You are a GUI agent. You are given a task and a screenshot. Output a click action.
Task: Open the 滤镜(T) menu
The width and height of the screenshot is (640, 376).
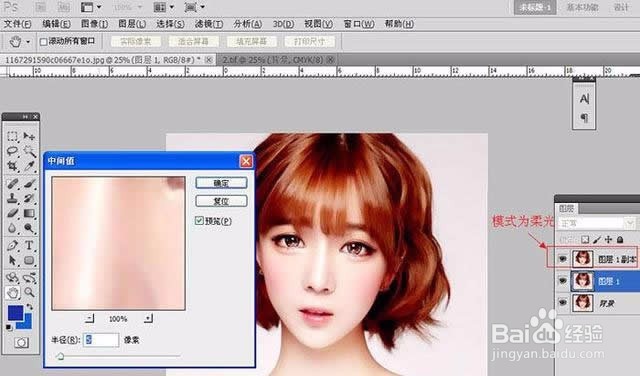[x=209, y=24]
